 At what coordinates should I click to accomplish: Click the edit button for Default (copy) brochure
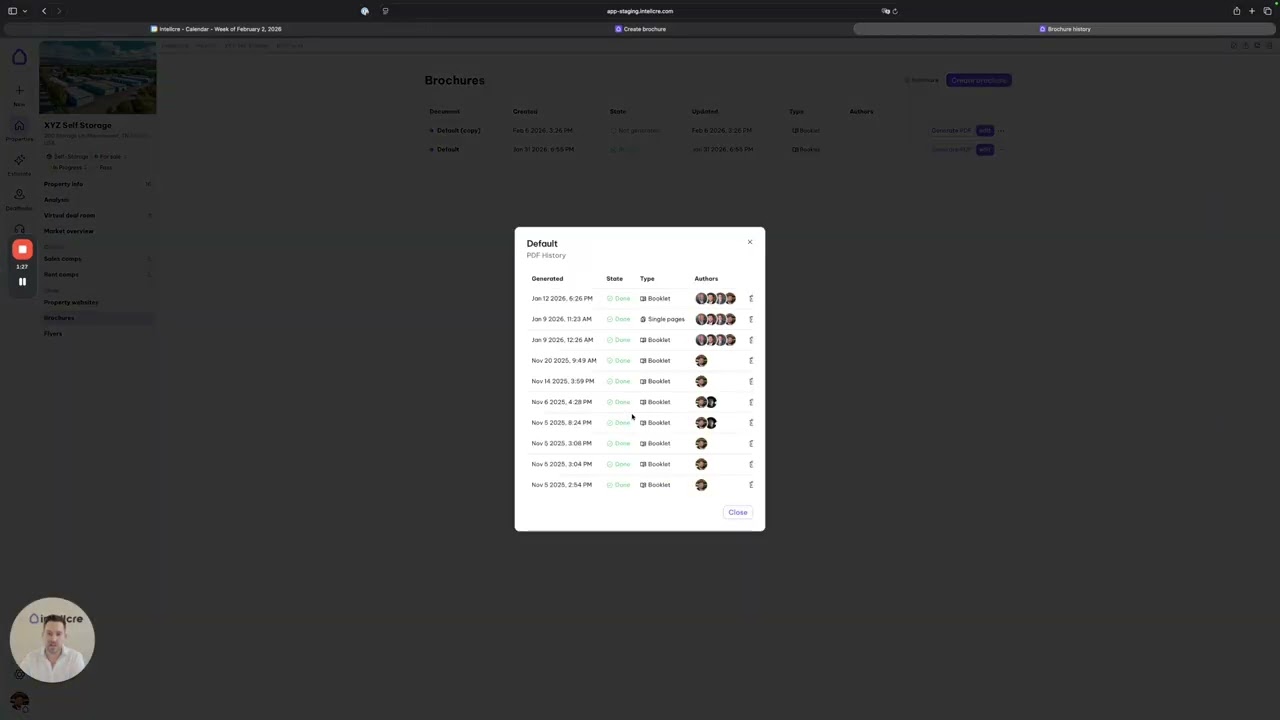coord(985,131)
